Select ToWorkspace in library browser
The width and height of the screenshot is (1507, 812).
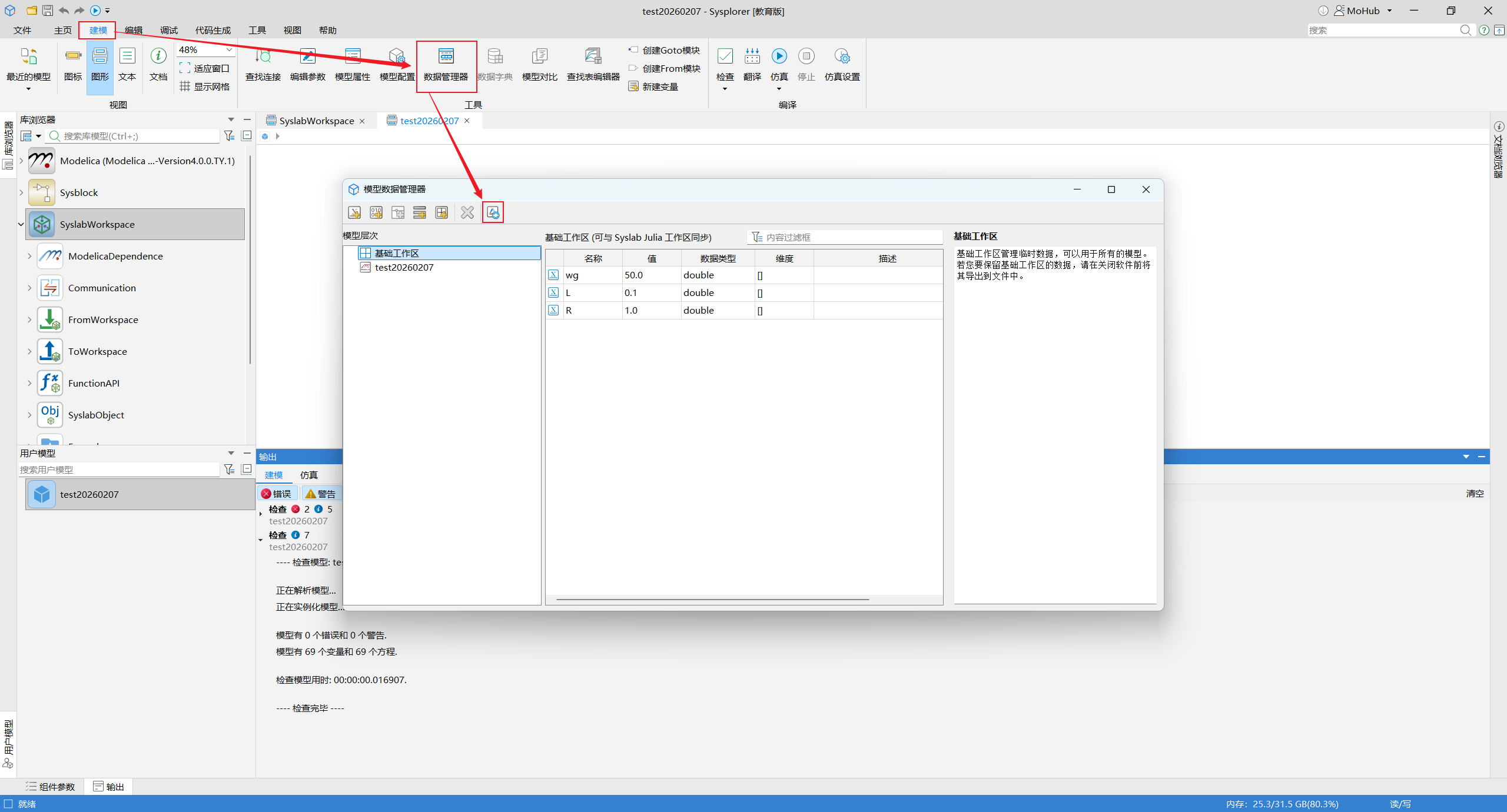97,351
